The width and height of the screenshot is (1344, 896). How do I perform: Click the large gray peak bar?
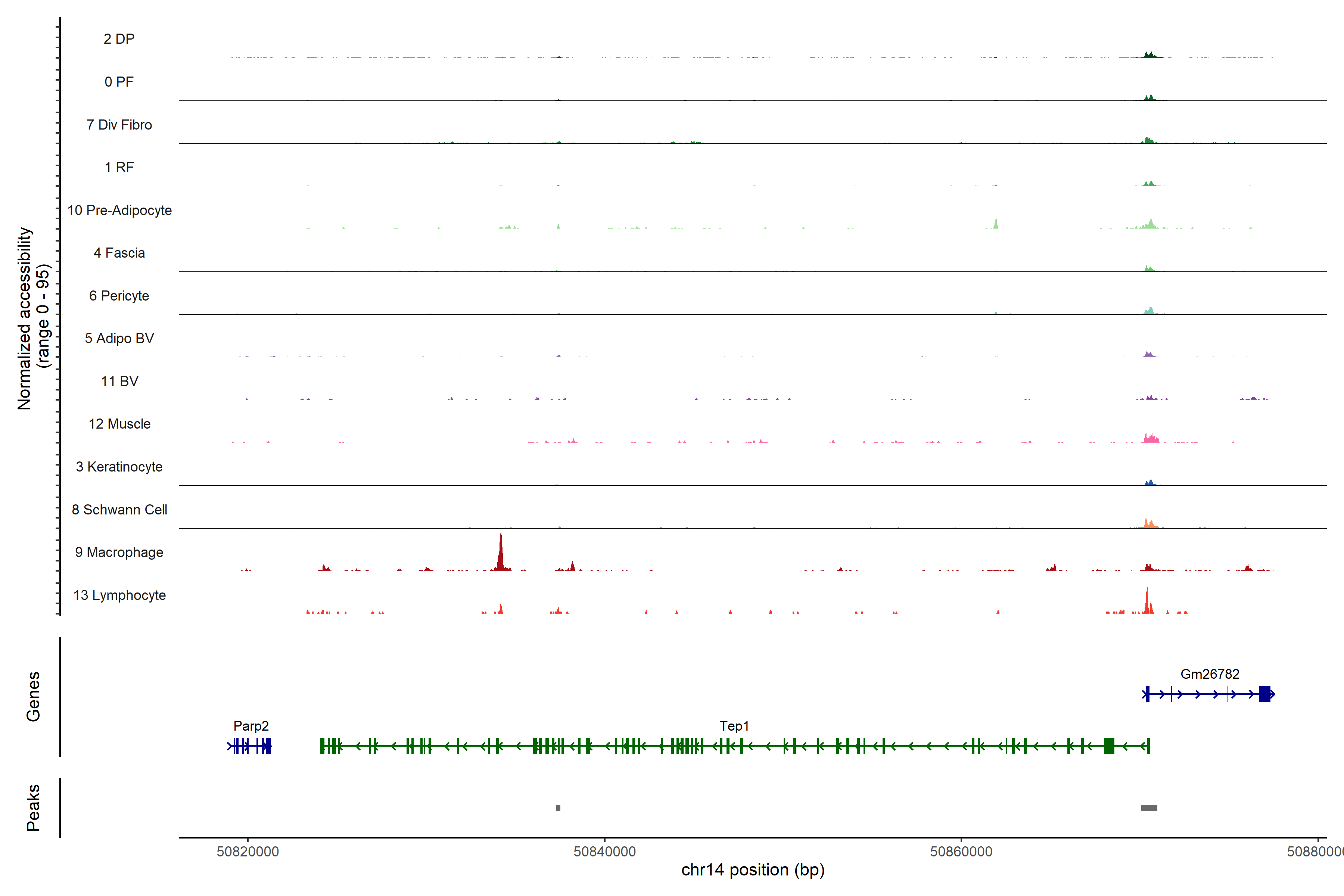tap(1149, 808)
